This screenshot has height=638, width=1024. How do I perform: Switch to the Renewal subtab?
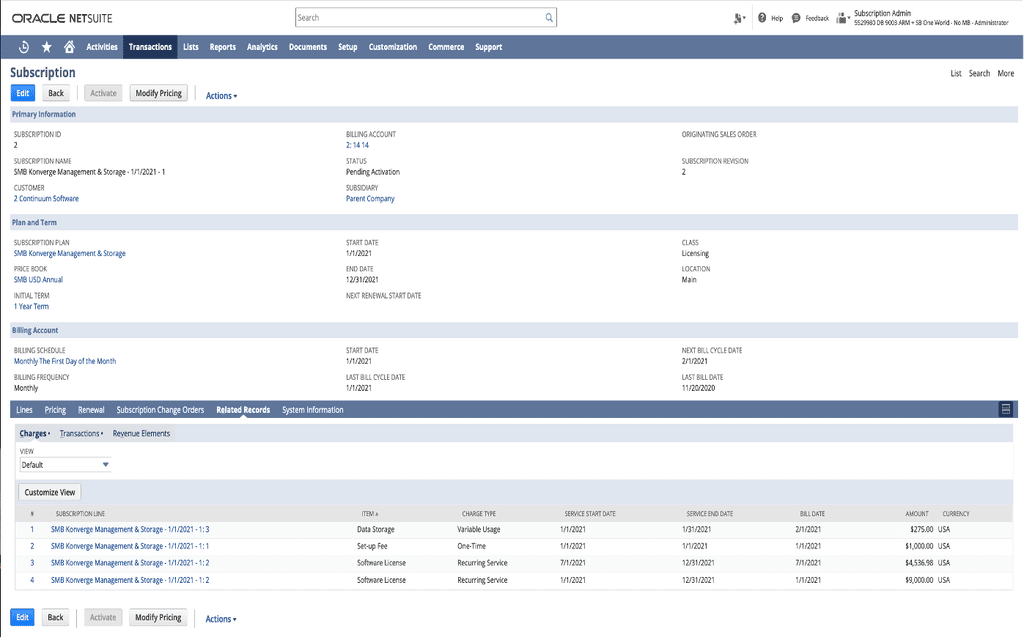(91, 409)
